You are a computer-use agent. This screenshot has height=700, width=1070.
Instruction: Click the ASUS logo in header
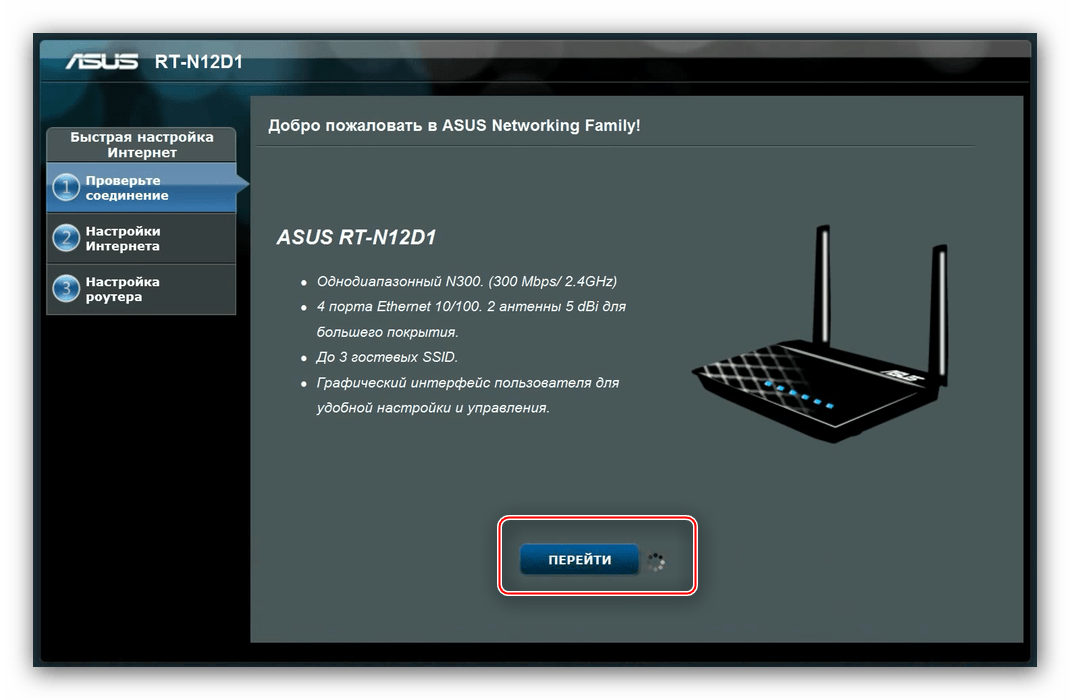tap(102, 62)
